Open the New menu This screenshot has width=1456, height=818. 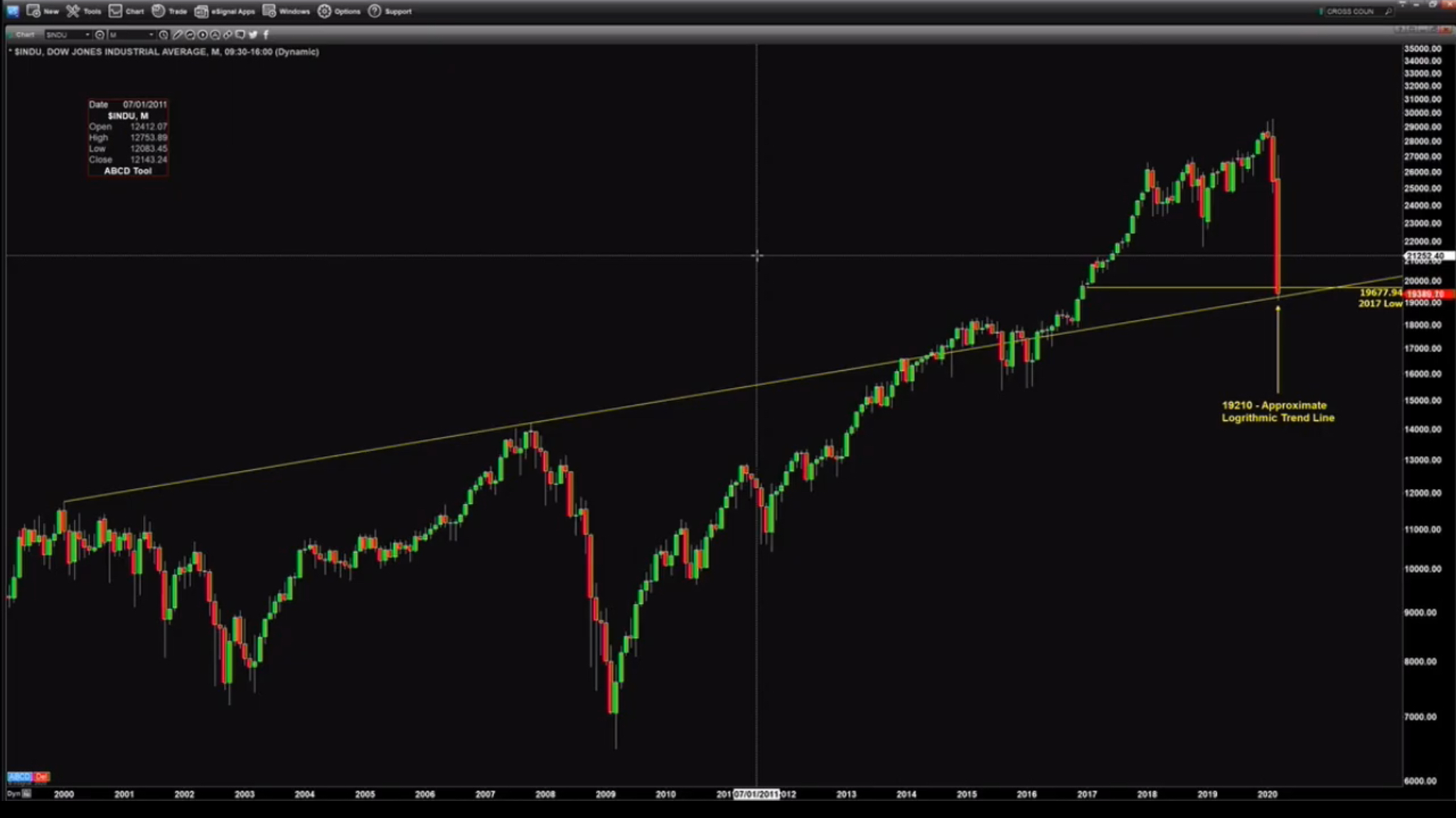click(x=42, y=11)
